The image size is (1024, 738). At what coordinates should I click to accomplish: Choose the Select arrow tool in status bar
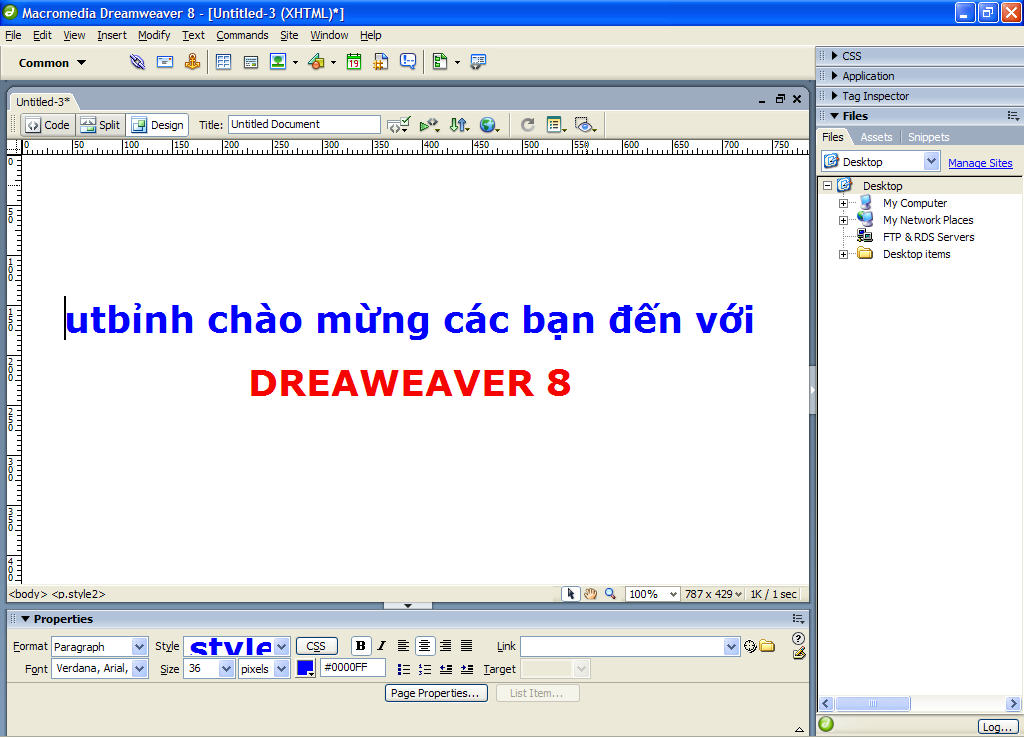tap(571, 594)
